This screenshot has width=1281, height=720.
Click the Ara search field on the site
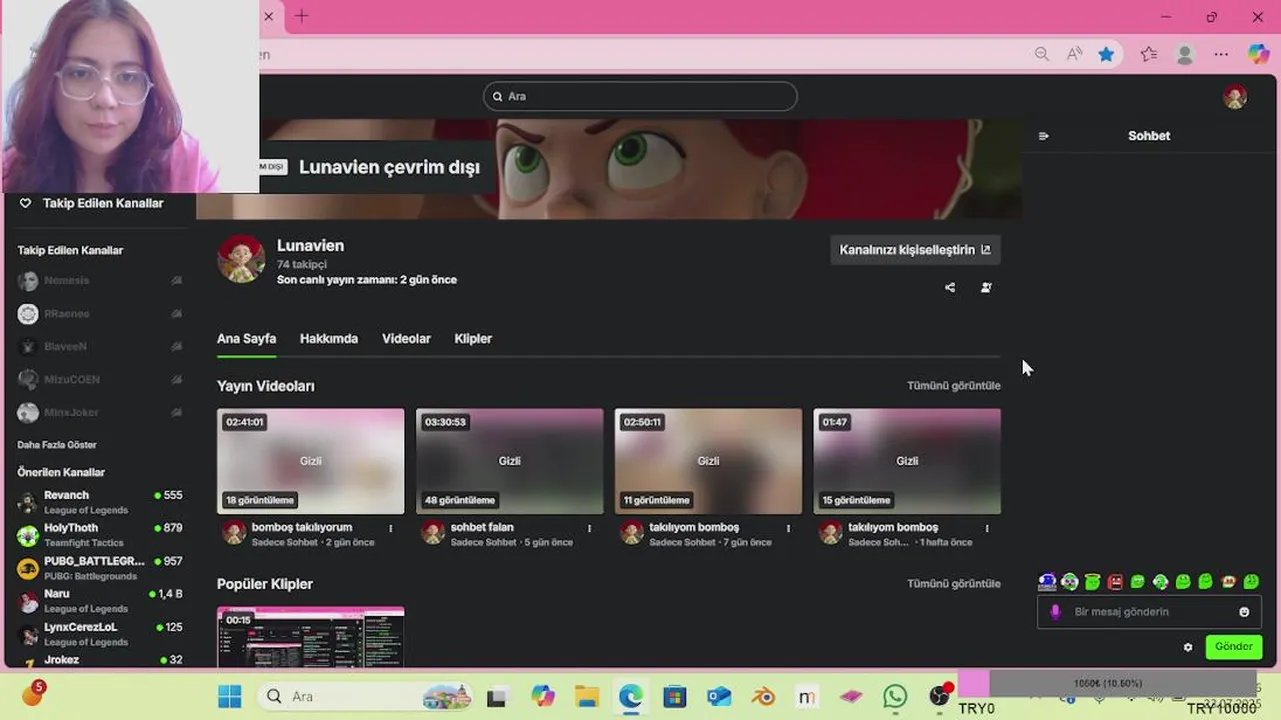pyautogui.click(x=640, y=96)
